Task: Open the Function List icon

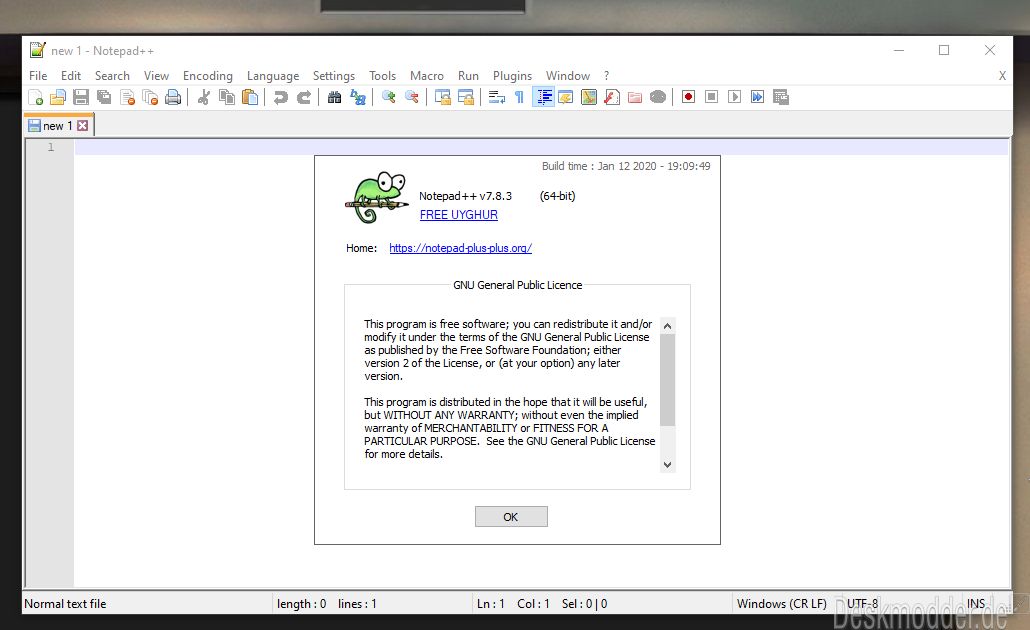Action: pyautogui.click(x=612, y=97)
